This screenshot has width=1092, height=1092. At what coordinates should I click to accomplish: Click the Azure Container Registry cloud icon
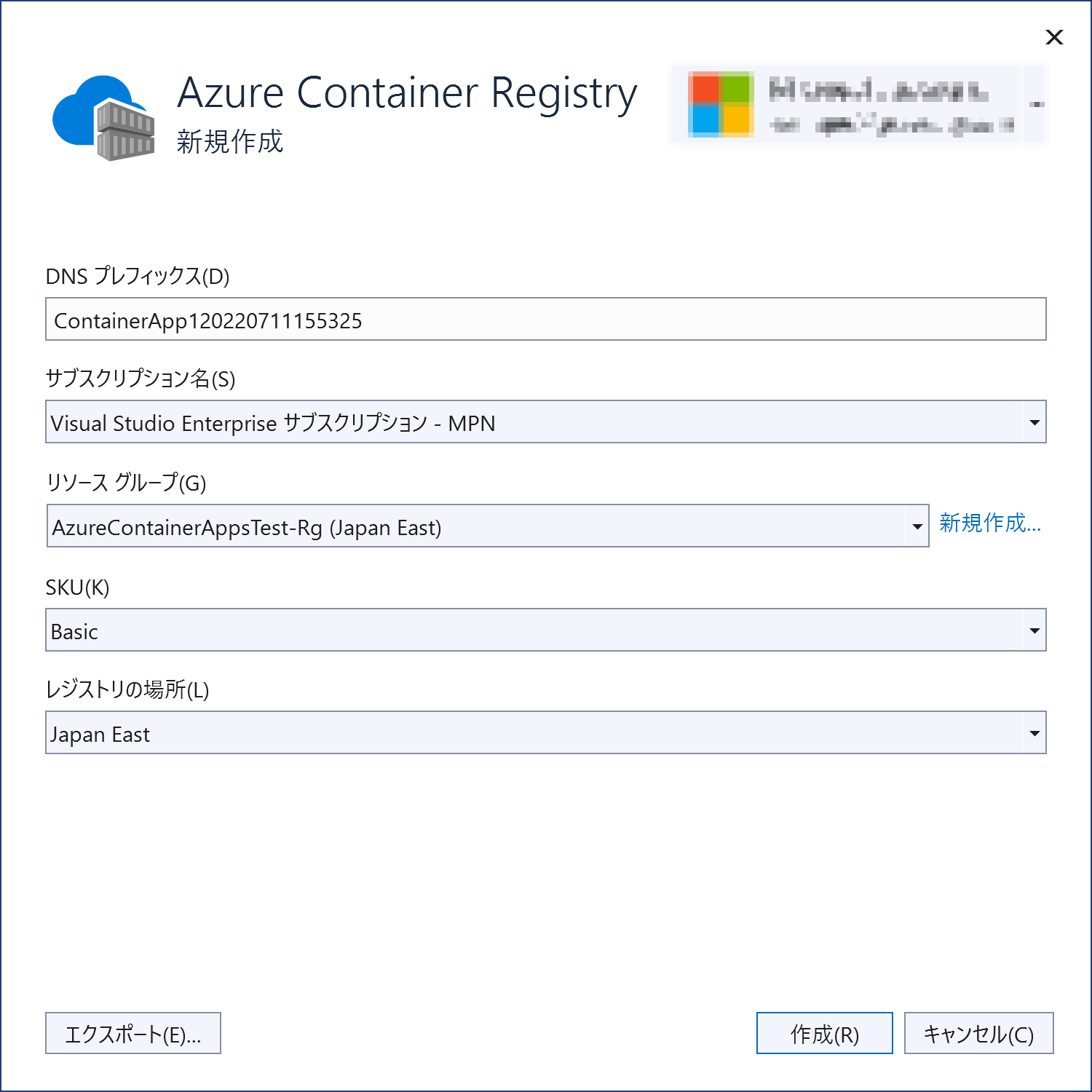click(103, 117)
